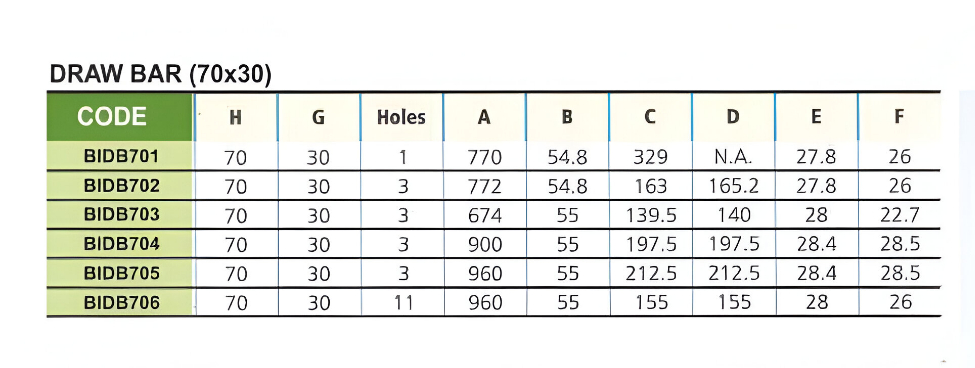Select the BIDB704 code cell
The height and width of the screenshot is (368, 975).
click(x=120, y=244)
